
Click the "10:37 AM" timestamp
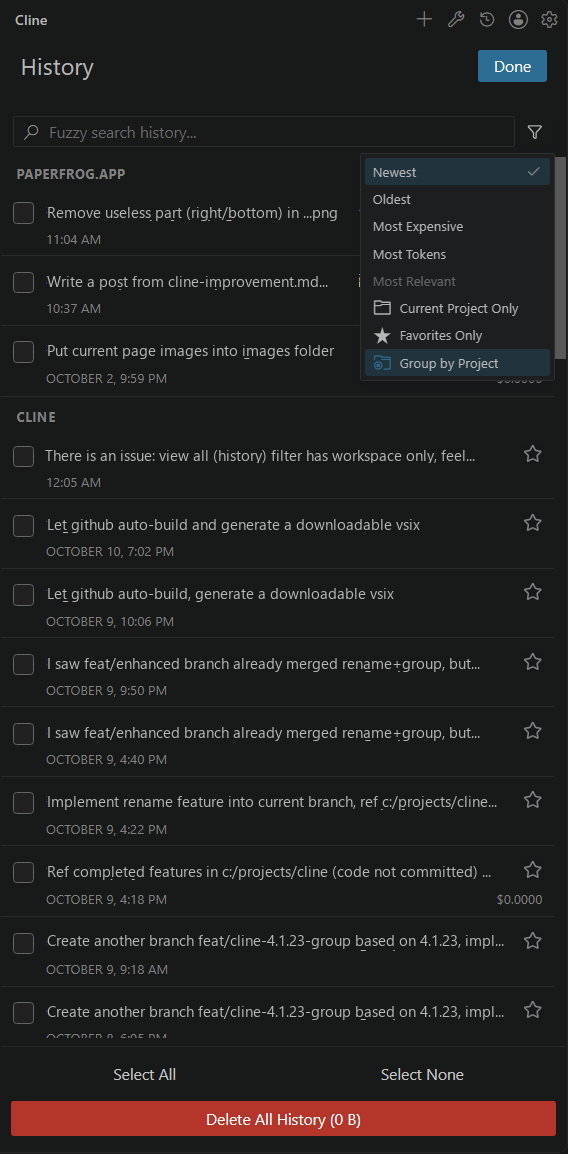(x=74, y=308)
